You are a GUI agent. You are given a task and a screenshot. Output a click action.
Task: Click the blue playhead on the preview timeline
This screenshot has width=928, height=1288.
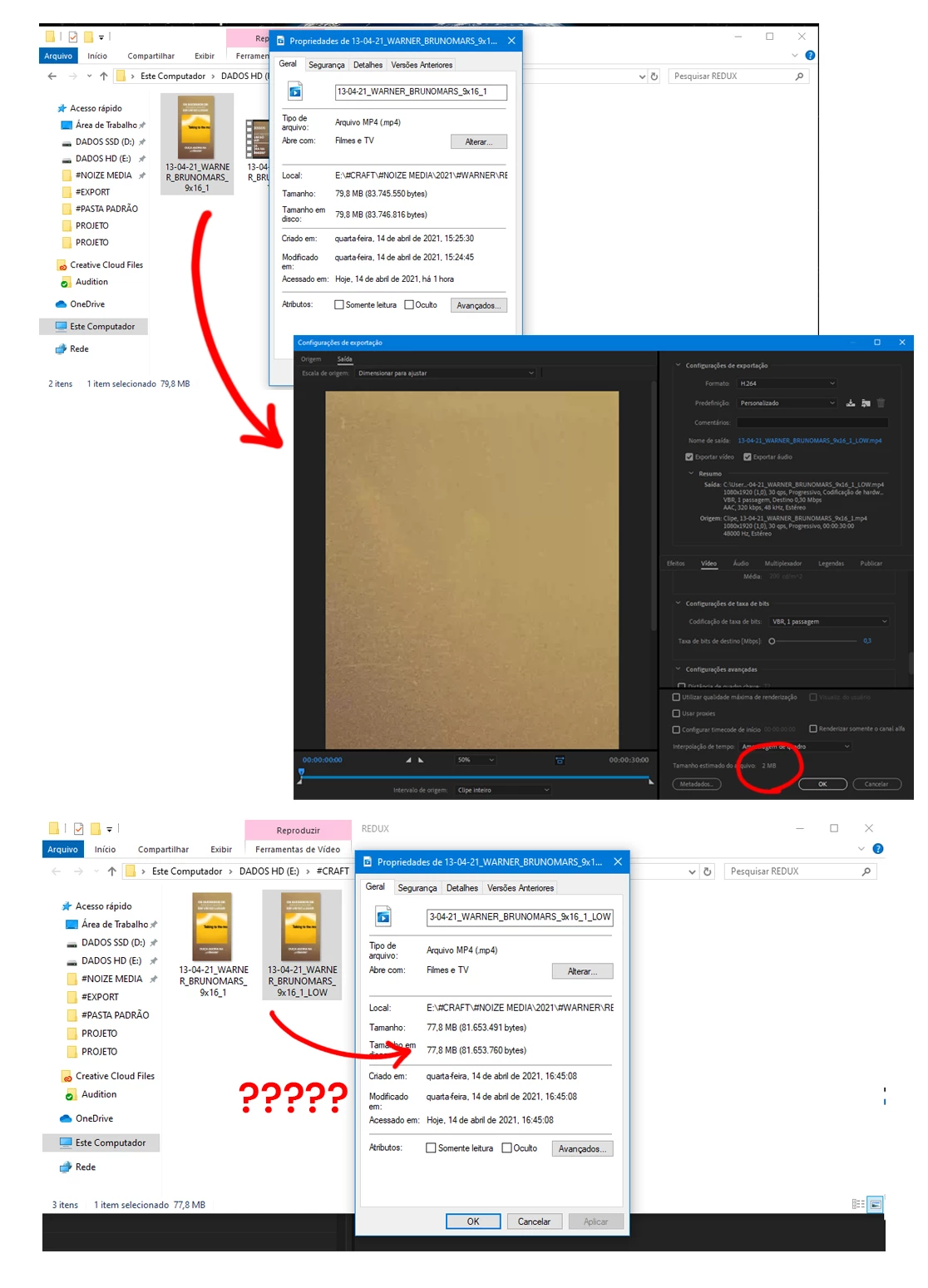(301, 773)
